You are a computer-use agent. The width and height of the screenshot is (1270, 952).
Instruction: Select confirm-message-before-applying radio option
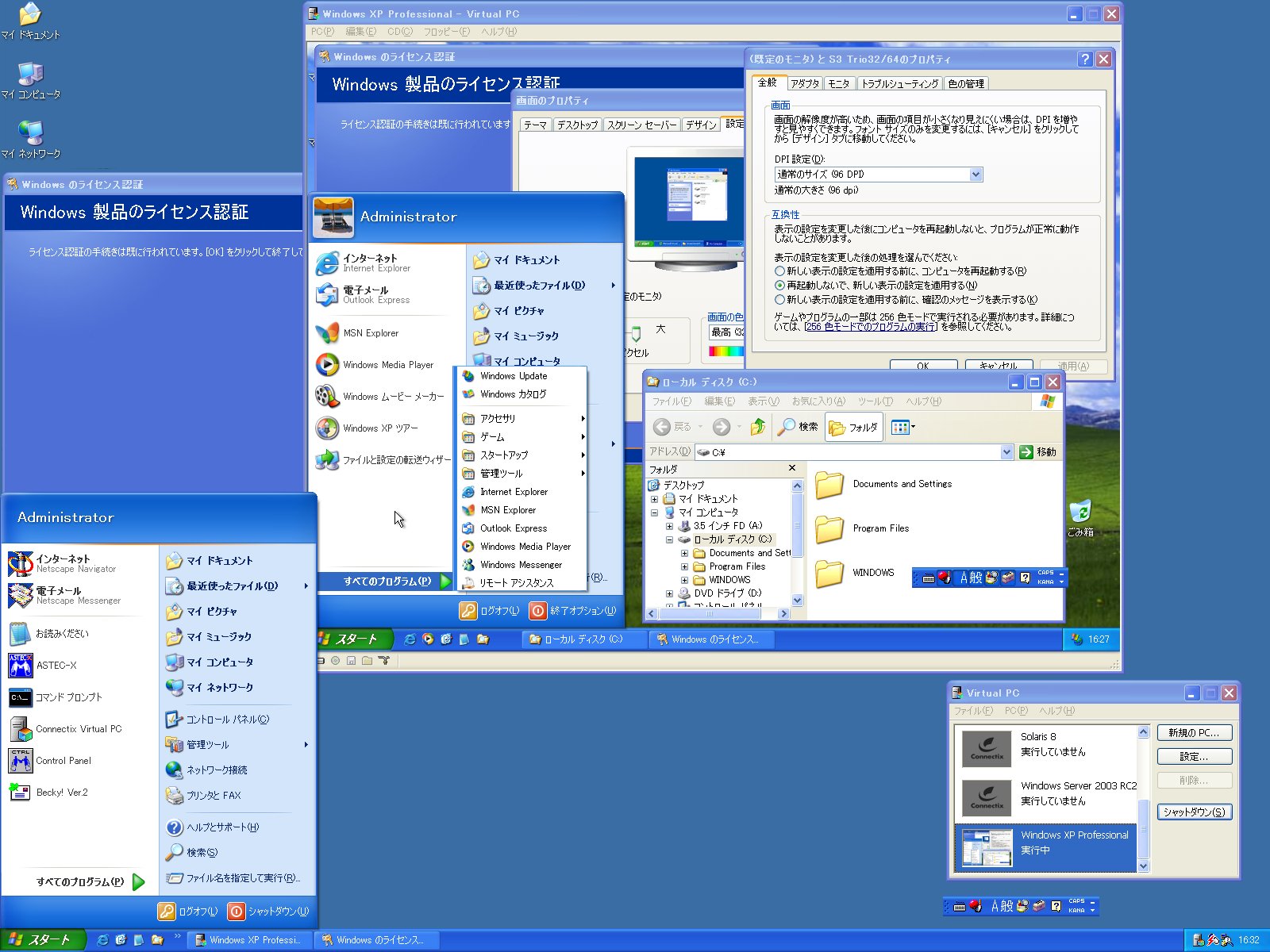tap(780, 300)
